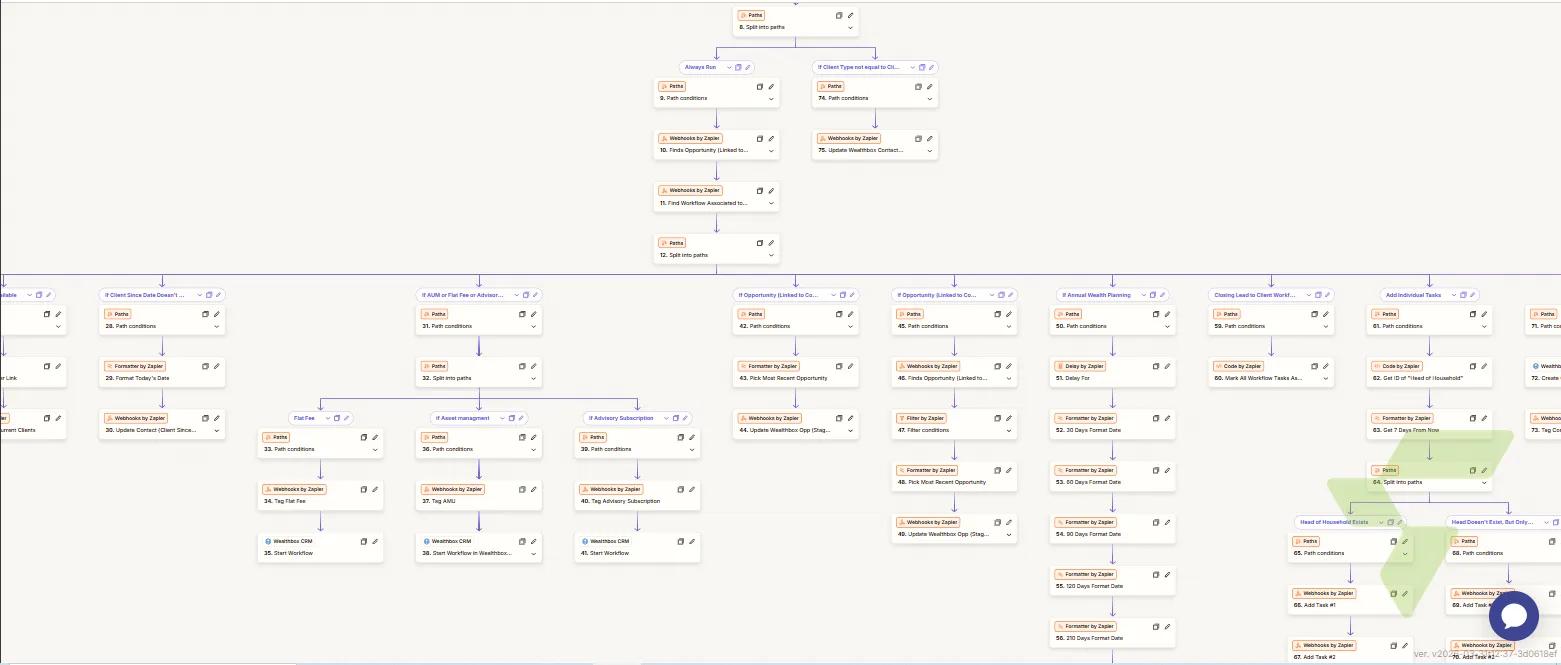Click Delay by Zapier badge on step 51
This screenshot has width=1561, height=665.
pyautogui.click(x=1080, y=366)
